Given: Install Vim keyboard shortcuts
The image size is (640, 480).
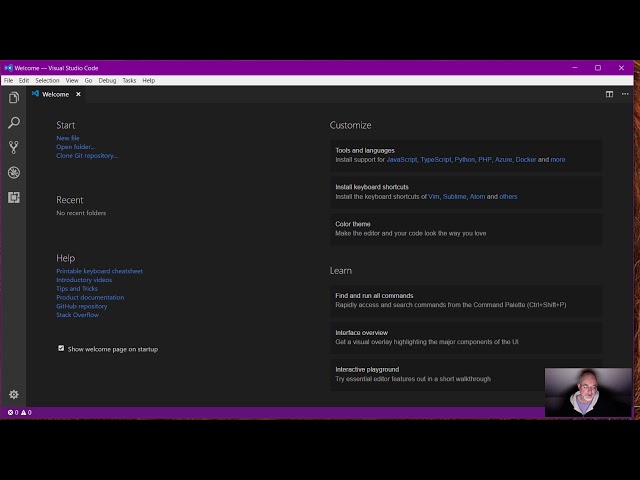Looking at the screenshot, I should click(x=434, y=197).
